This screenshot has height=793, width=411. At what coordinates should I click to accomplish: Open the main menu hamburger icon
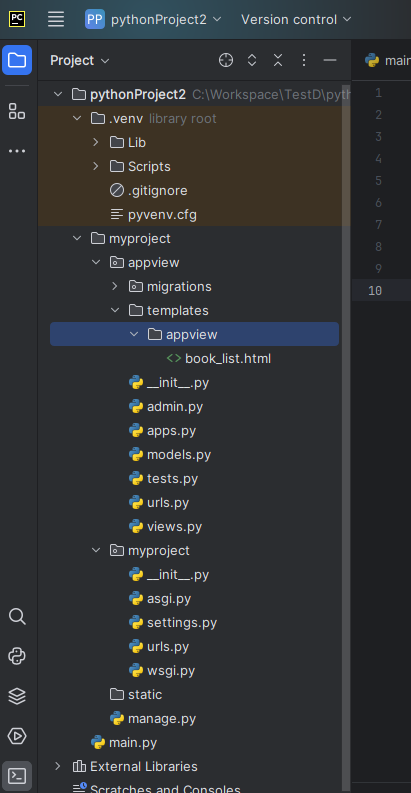56,19
